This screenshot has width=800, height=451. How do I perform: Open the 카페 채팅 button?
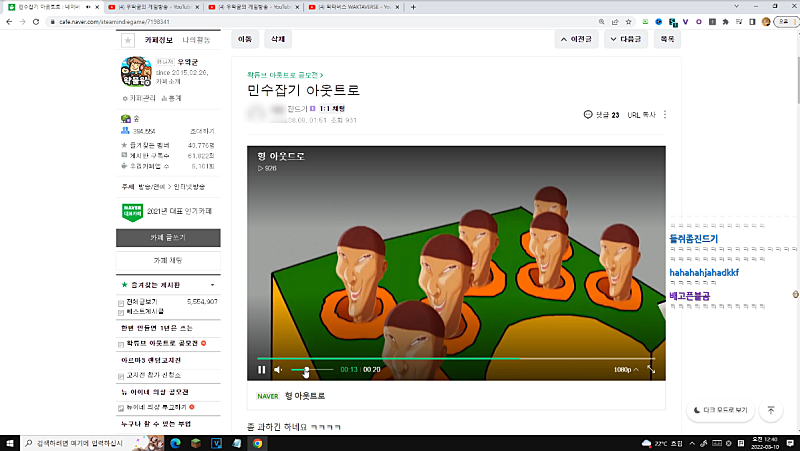[168, 261]
